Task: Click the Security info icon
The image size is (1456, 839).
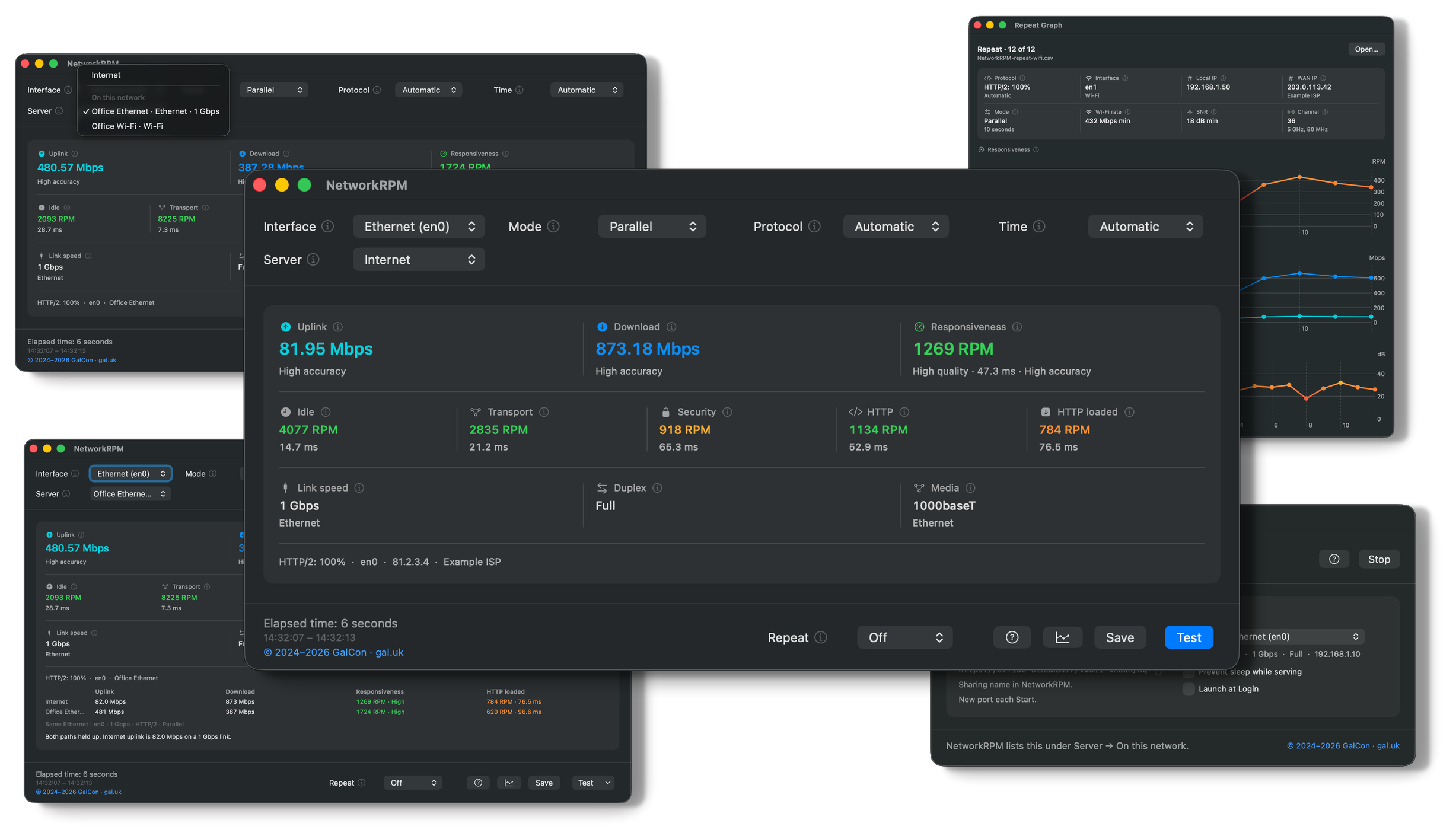Action: pyautogui.click(x=727, y=412)
